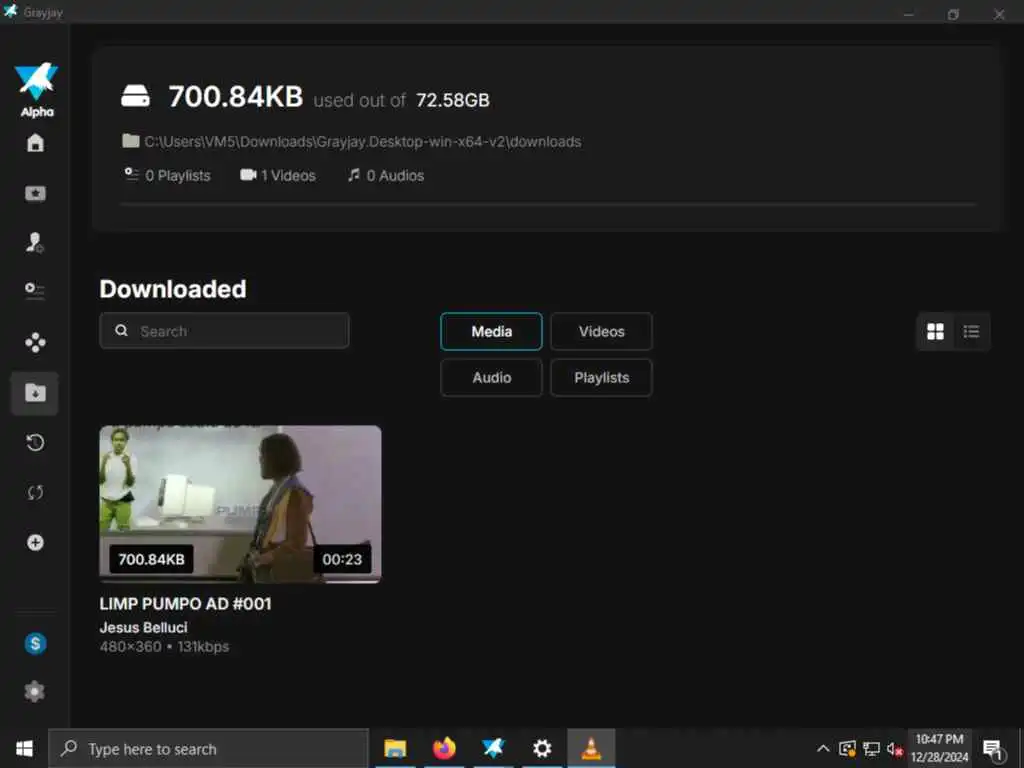
Task: Click the 480×360 • 131kbps info text
Action: pyautogui.click(x=164, y=647)
